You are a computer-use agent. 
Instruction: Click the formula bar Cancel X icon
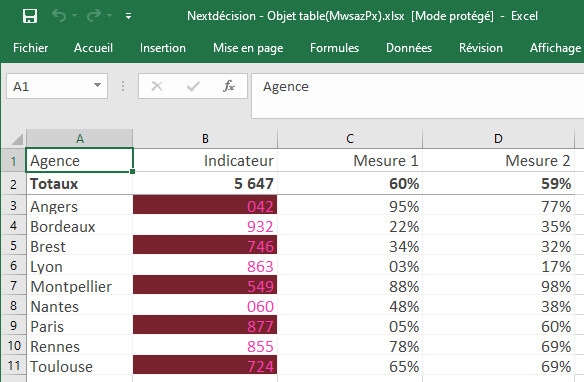click(157, 86)
